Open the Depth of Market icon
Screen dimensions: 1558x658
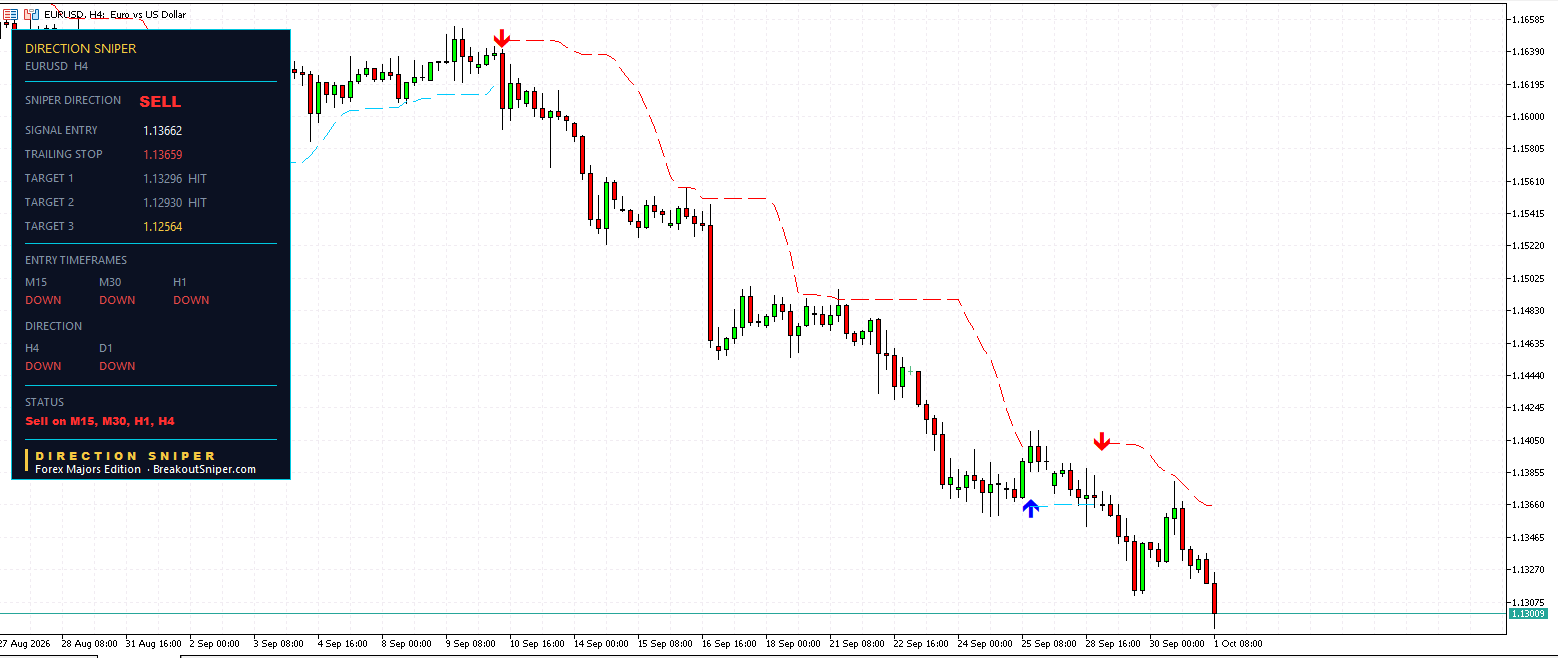(x=32, y=15)
